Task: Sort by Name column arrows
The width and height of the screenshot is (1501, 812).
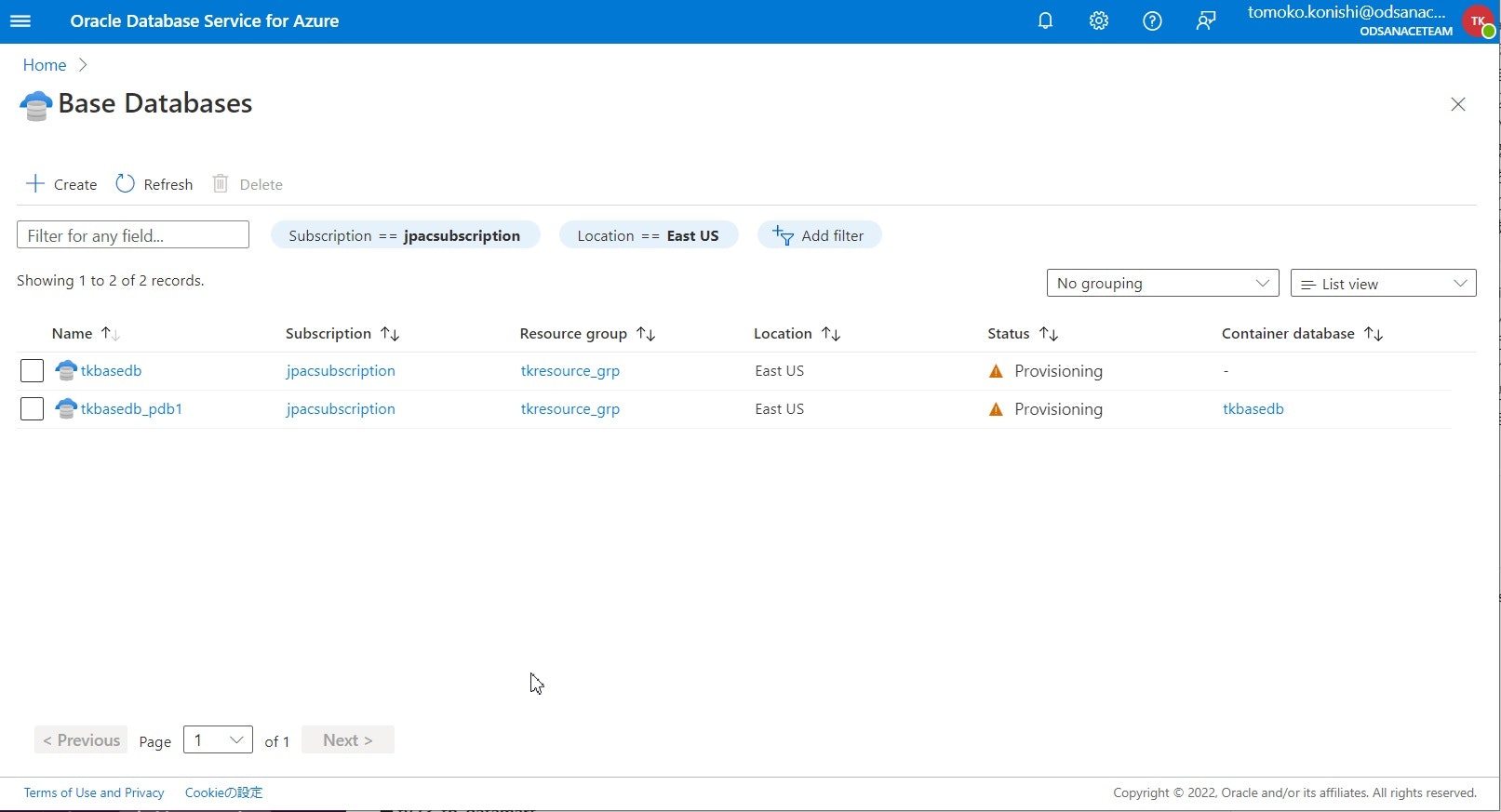Action: [x=111, y=334]
